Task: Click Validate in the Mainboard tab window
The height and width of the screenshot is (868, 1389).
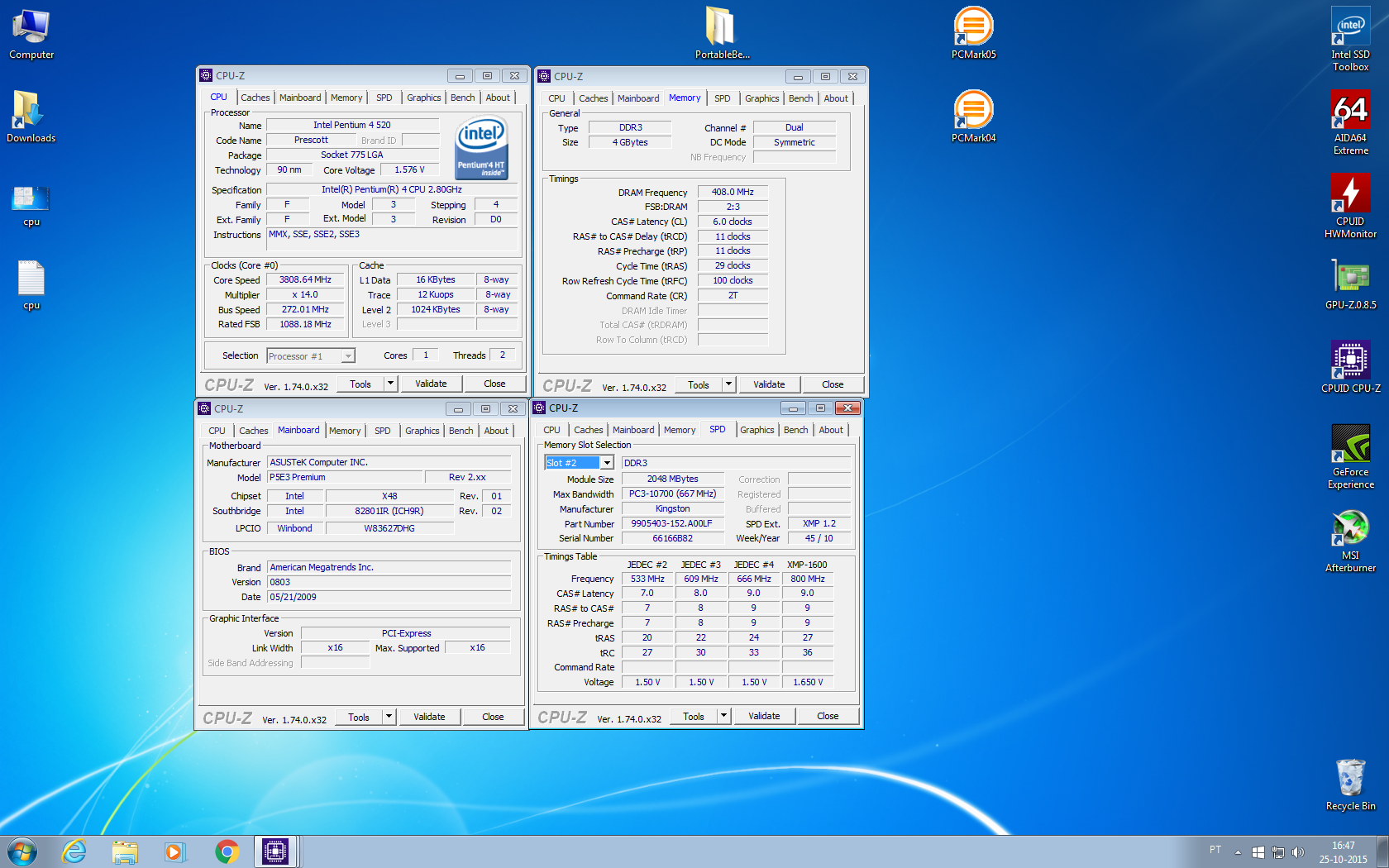Action: click(429, 717)
